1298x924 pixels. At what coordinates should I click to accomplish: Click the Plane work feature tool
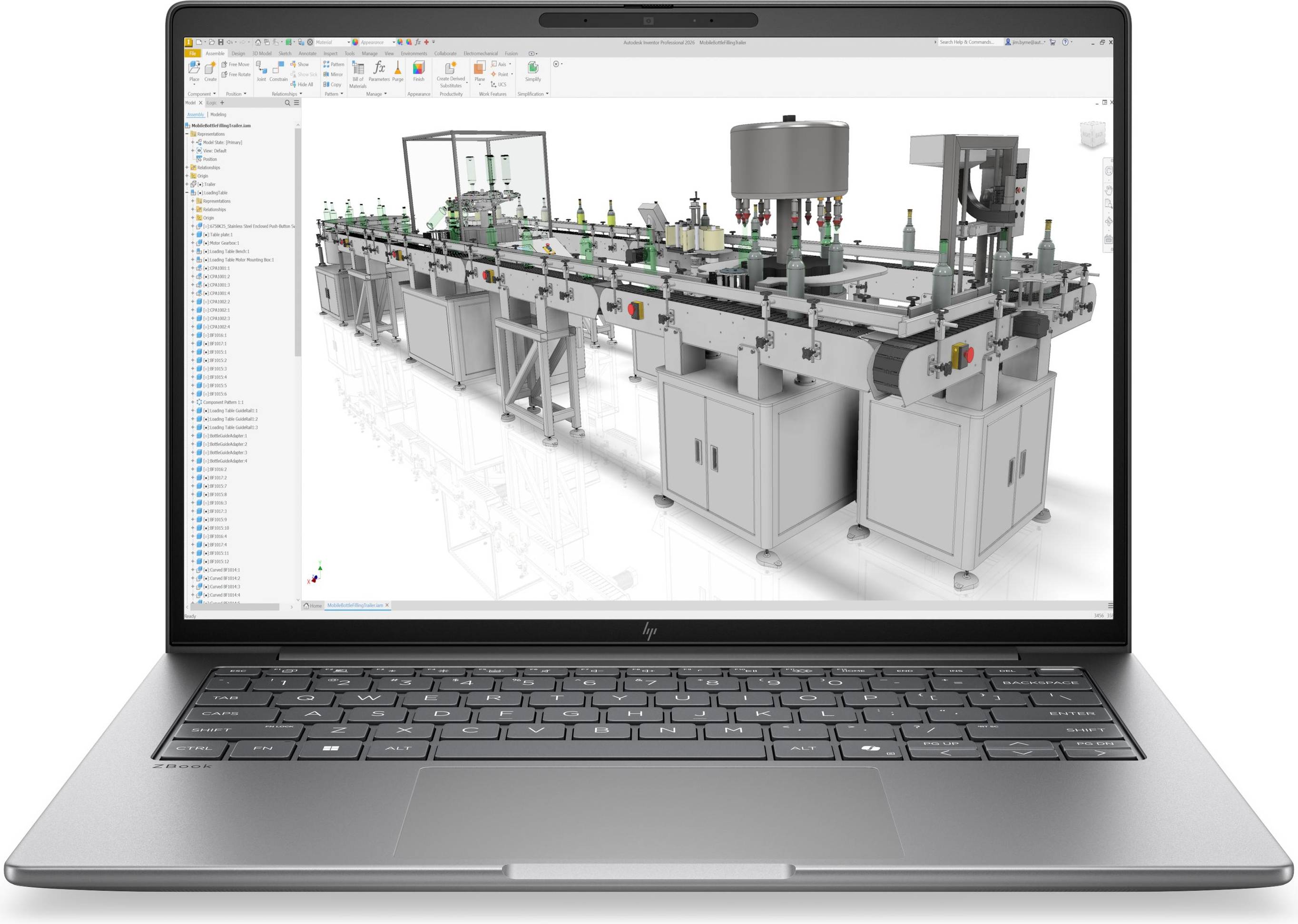[480, 71]
